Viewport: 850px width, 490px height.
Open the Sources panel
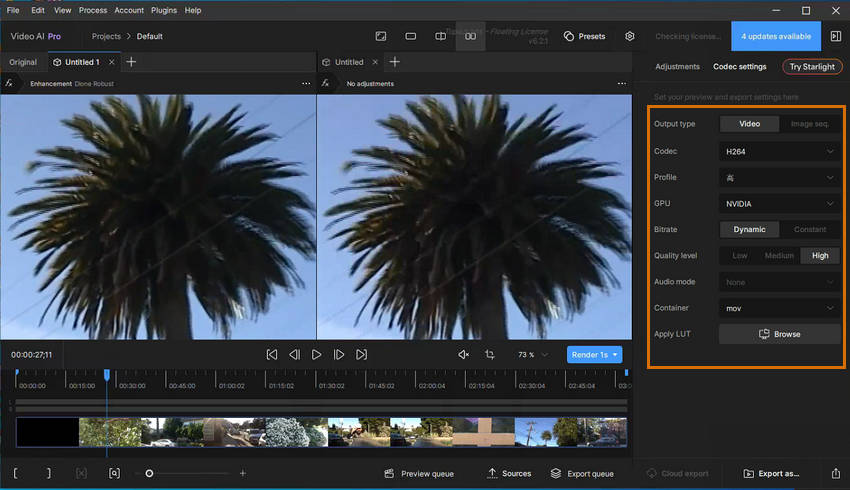pos(509,474)
